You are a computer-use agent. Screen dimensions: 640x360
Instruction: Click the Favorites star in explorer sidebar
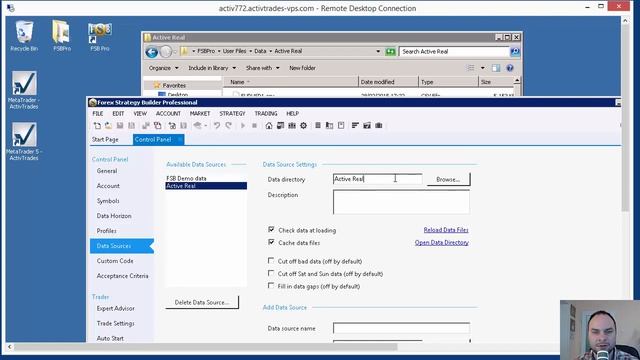pos(157,85)
